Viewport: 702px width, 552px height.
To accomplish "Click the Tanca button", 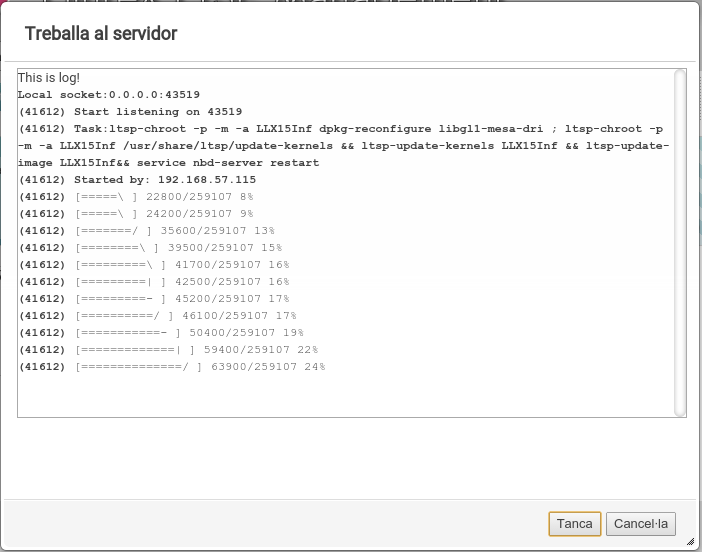I will coord(574,524).
